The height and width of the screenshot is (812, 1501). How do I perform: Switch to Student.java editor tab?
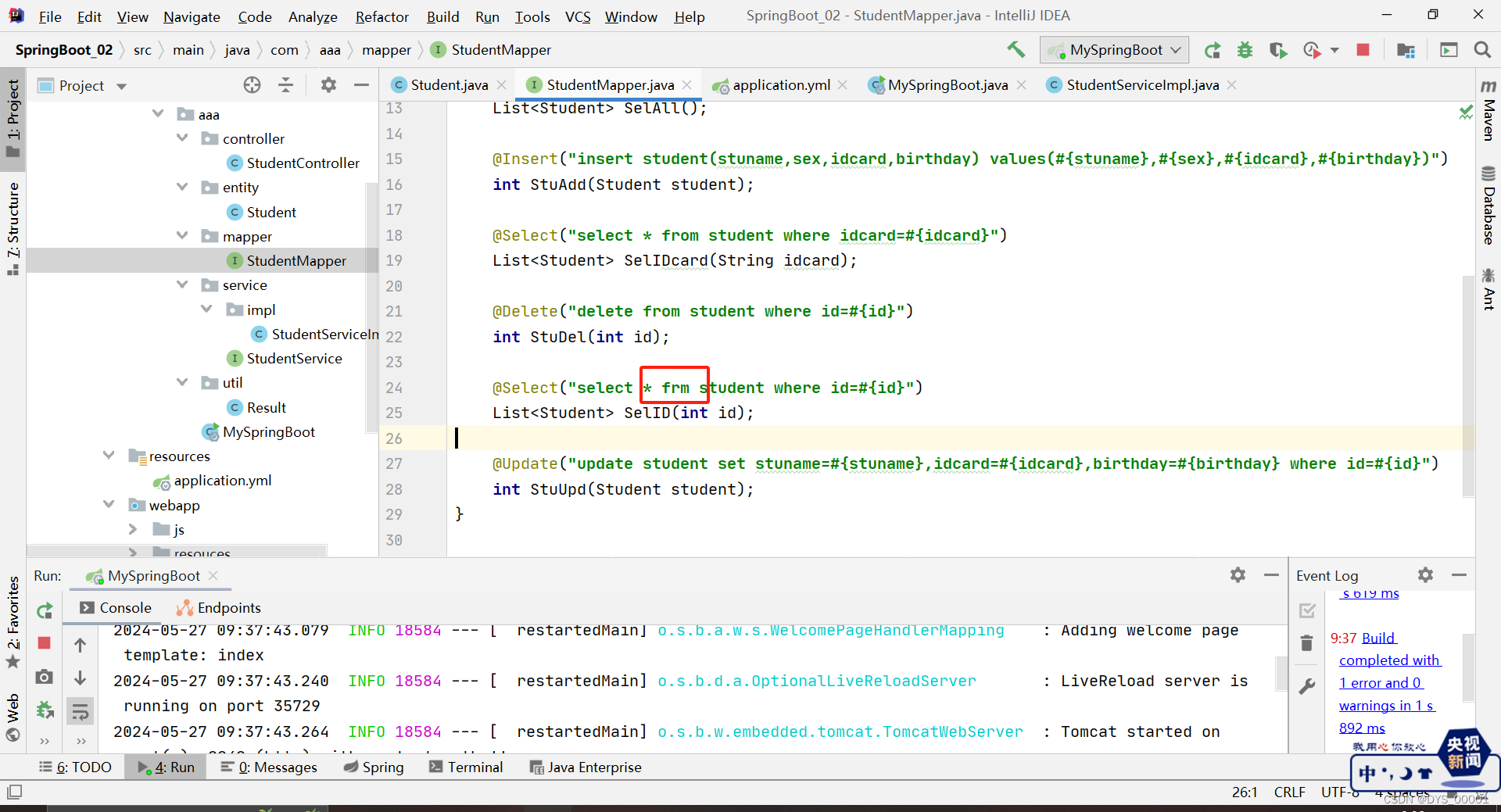pos(449,85)
